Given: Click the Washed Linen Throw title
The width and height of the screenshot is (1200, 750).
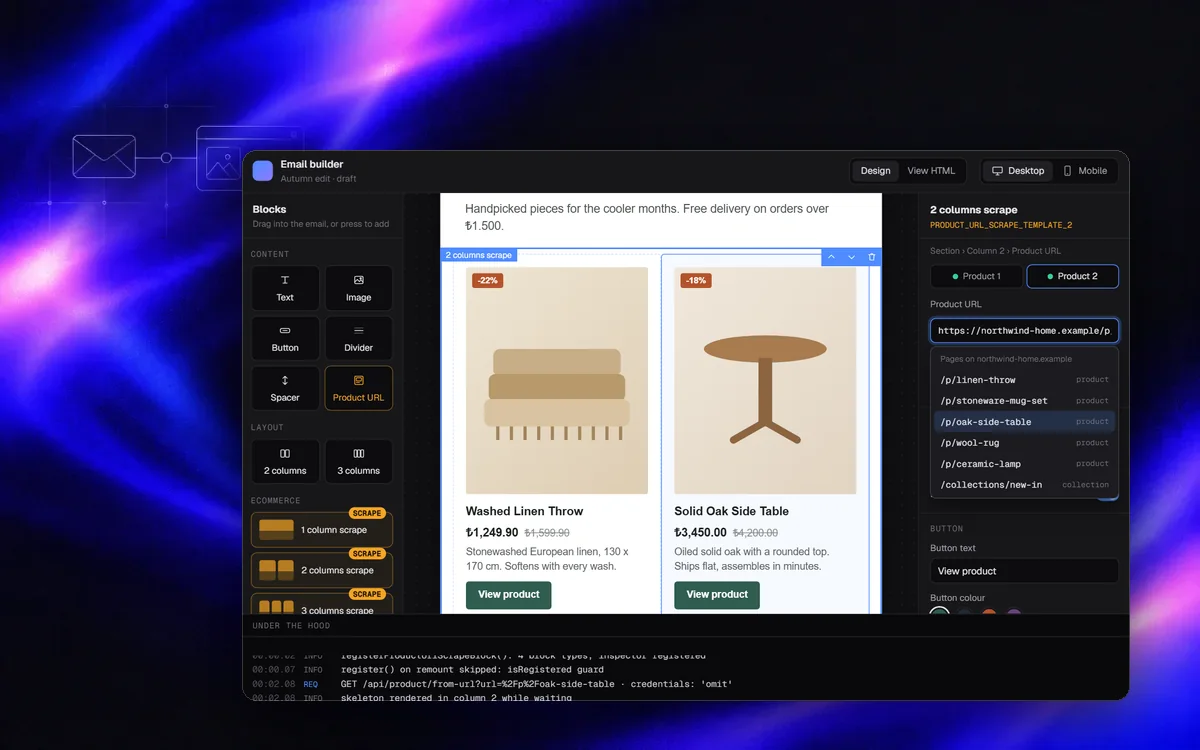Looking at the screenshot, I should (524, 511).
